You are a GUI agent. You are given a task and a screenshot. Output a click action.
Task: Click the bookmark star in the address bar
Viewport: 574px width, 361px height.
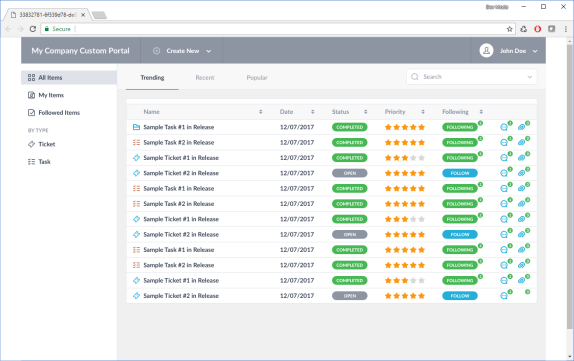click(509, 29)
